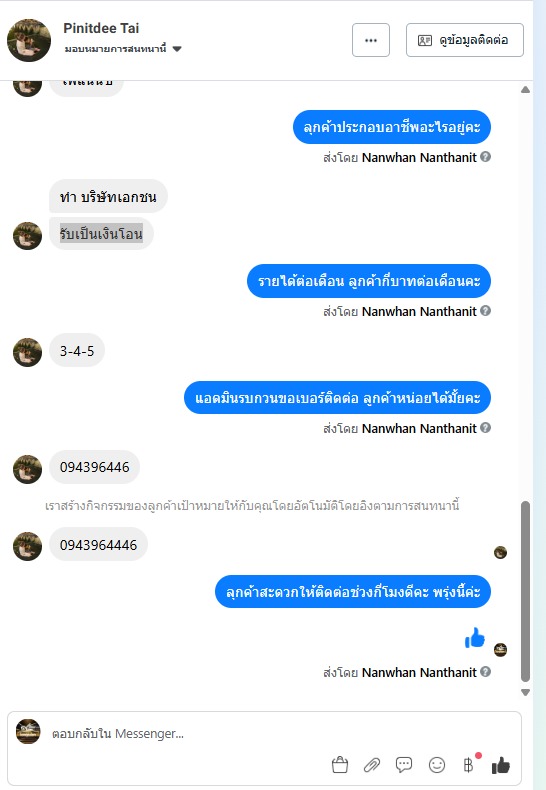Send a thumbs-up like in the composer
Image resolution: width=546 pixels, height=790 pixels.
click(x=501, y=765)
